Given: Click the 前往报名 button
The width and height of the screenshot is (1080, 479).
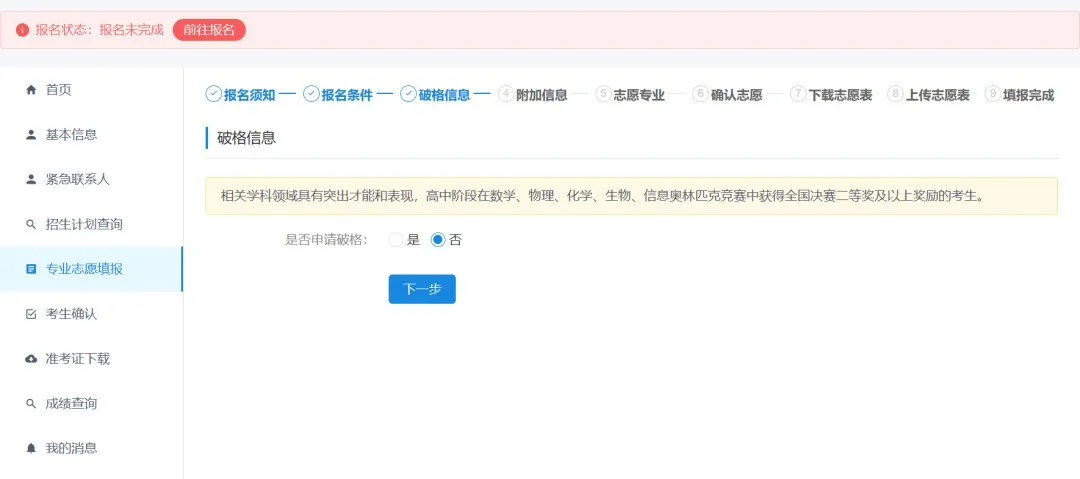Looking at the screenshot, I should tap(209, 30).
